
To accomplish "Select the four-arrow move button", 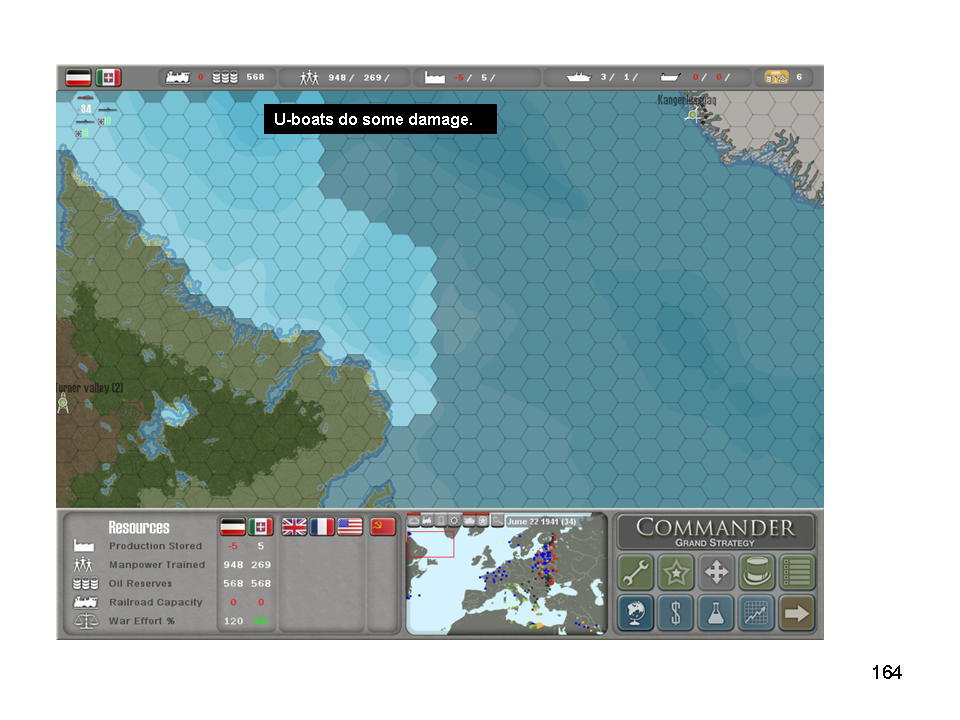I will point(717,573).
